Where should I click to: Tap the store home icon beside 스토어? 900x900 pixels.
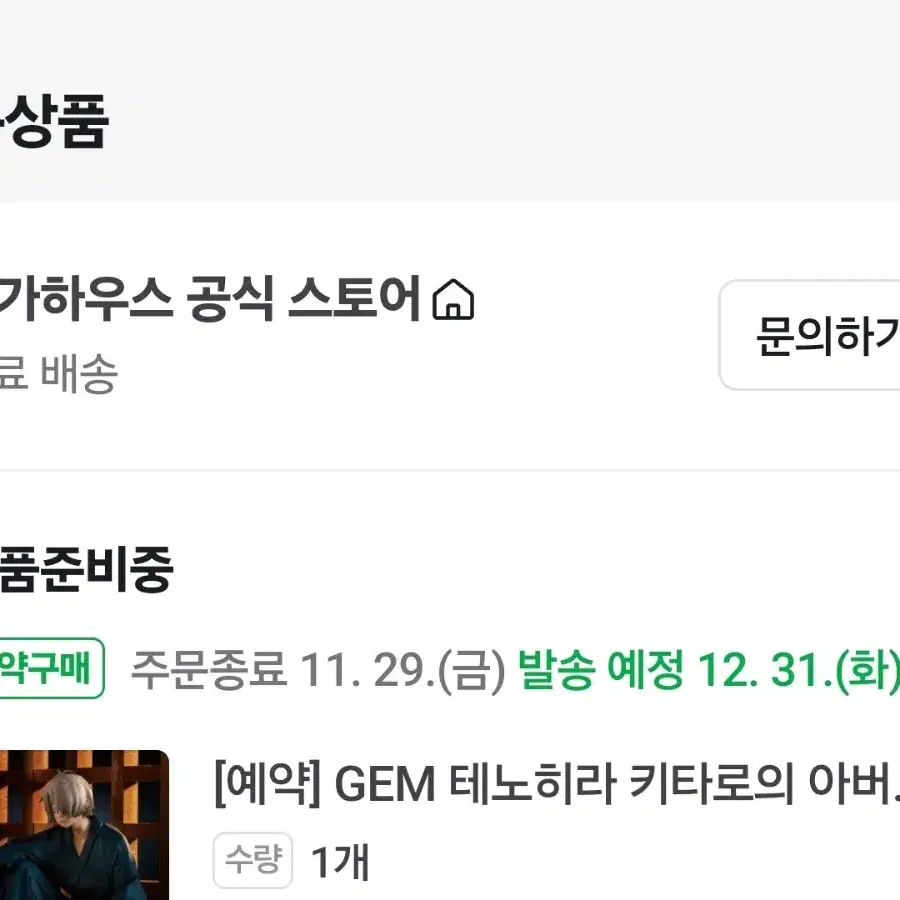pos(453,299)
